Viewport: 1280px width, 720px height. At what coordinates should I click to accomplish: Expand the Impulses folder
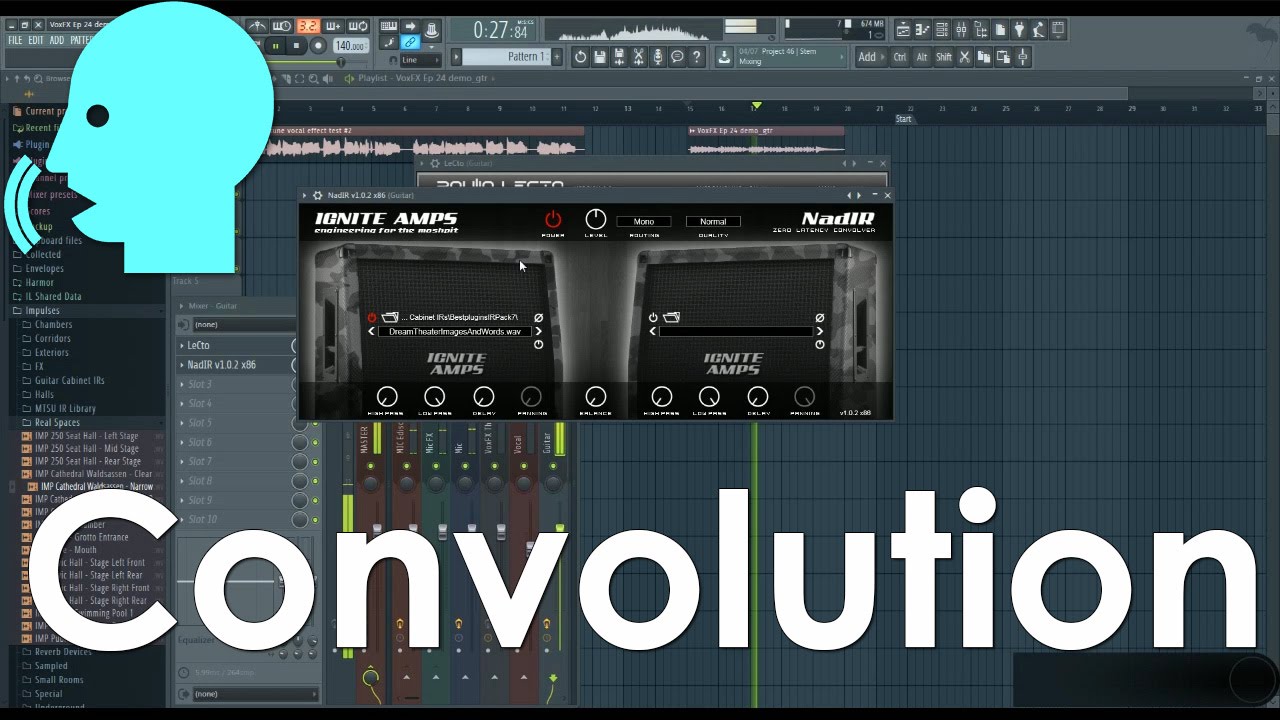[42, 311]
